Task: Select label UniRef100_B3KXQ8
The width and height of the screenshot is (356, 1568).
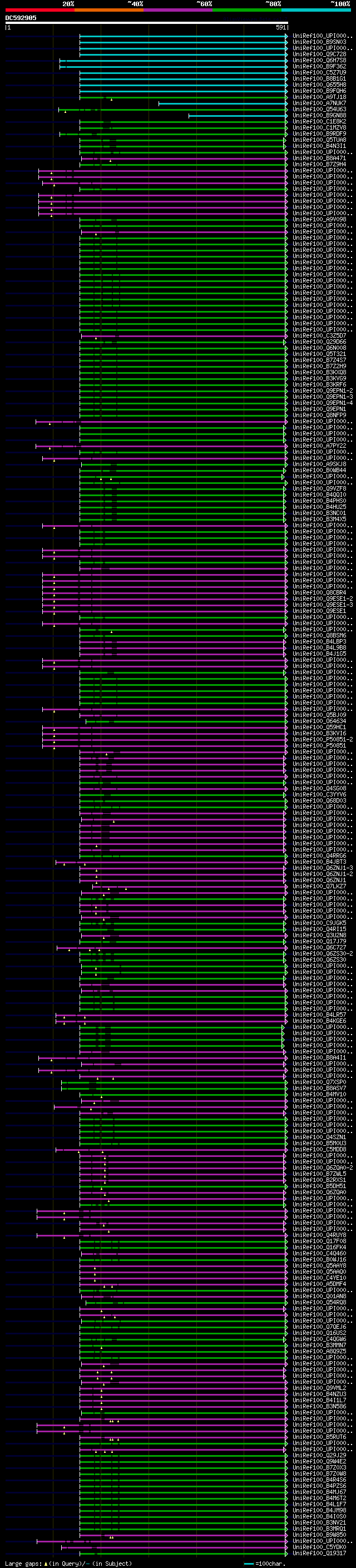Action: 319,373
